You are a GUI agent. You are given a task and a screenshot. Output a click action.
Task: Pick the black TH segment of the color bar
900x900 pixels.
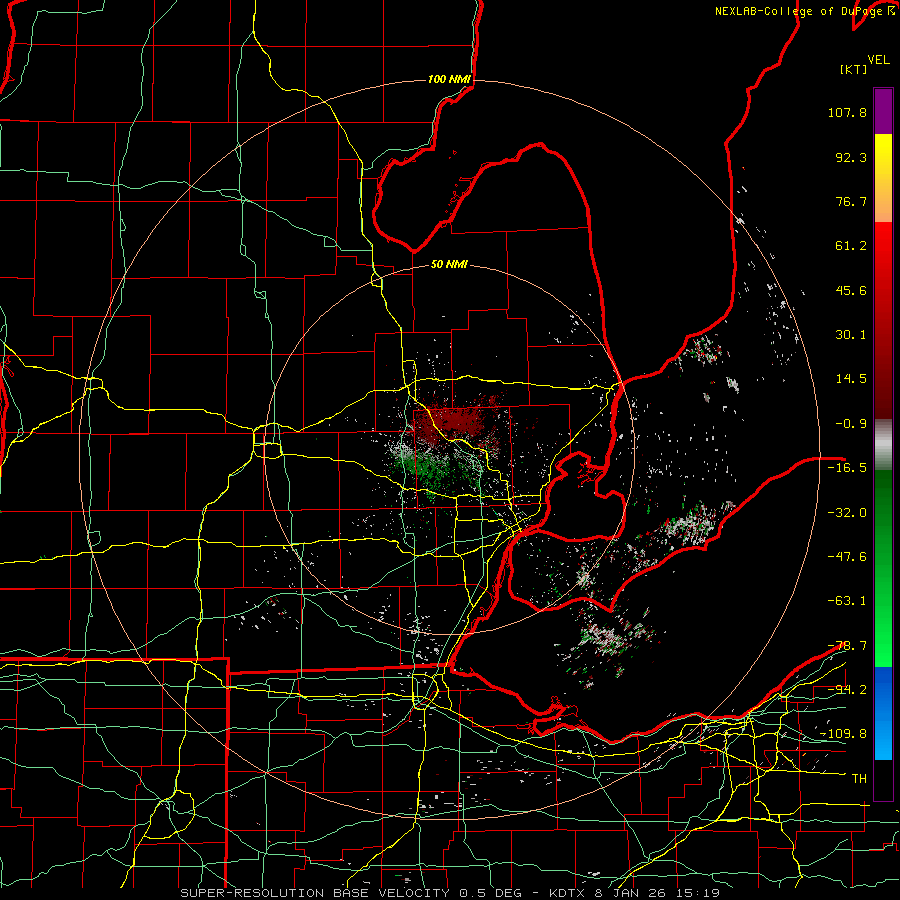point(883,779)
